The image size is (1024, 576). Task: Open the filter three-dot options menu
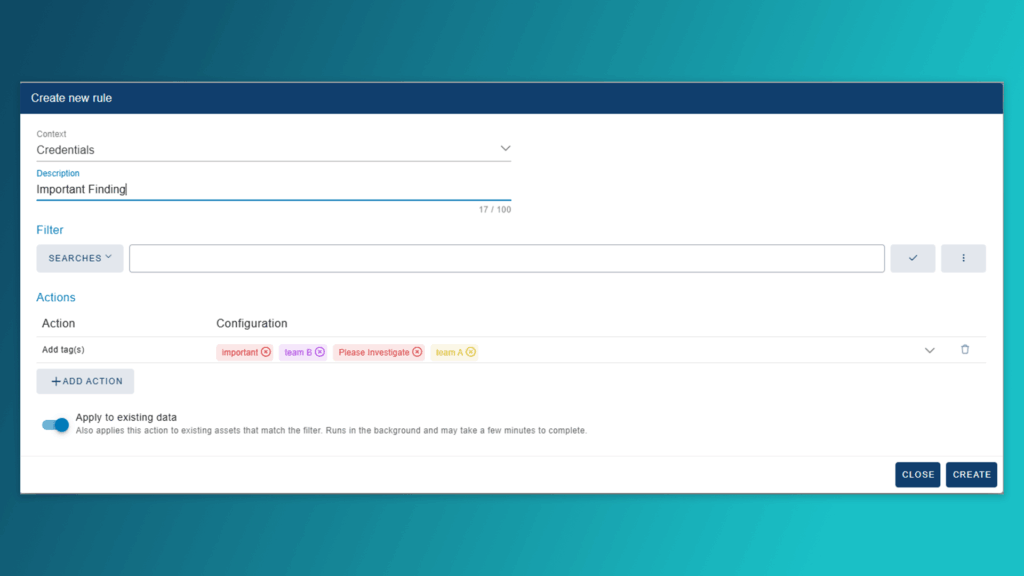[963, 258]
